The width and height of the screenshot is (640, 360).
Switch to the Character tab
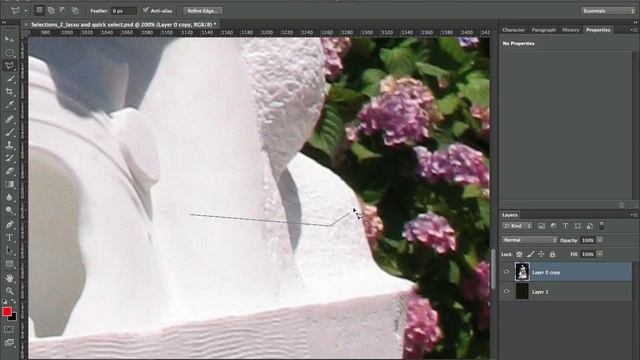[x=513, y=30]
